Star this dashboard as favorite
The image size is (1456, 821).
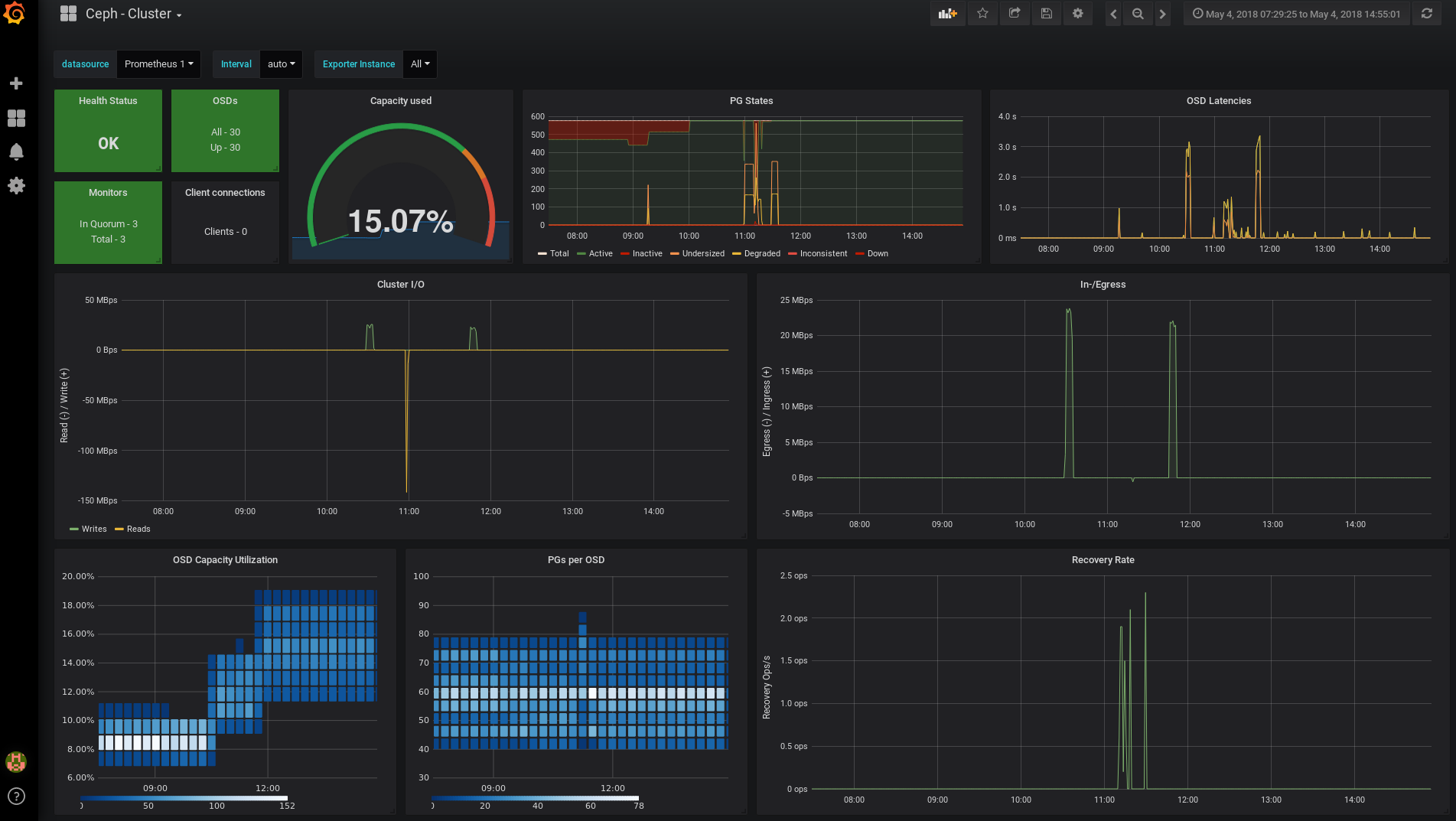tap(982, 14)
